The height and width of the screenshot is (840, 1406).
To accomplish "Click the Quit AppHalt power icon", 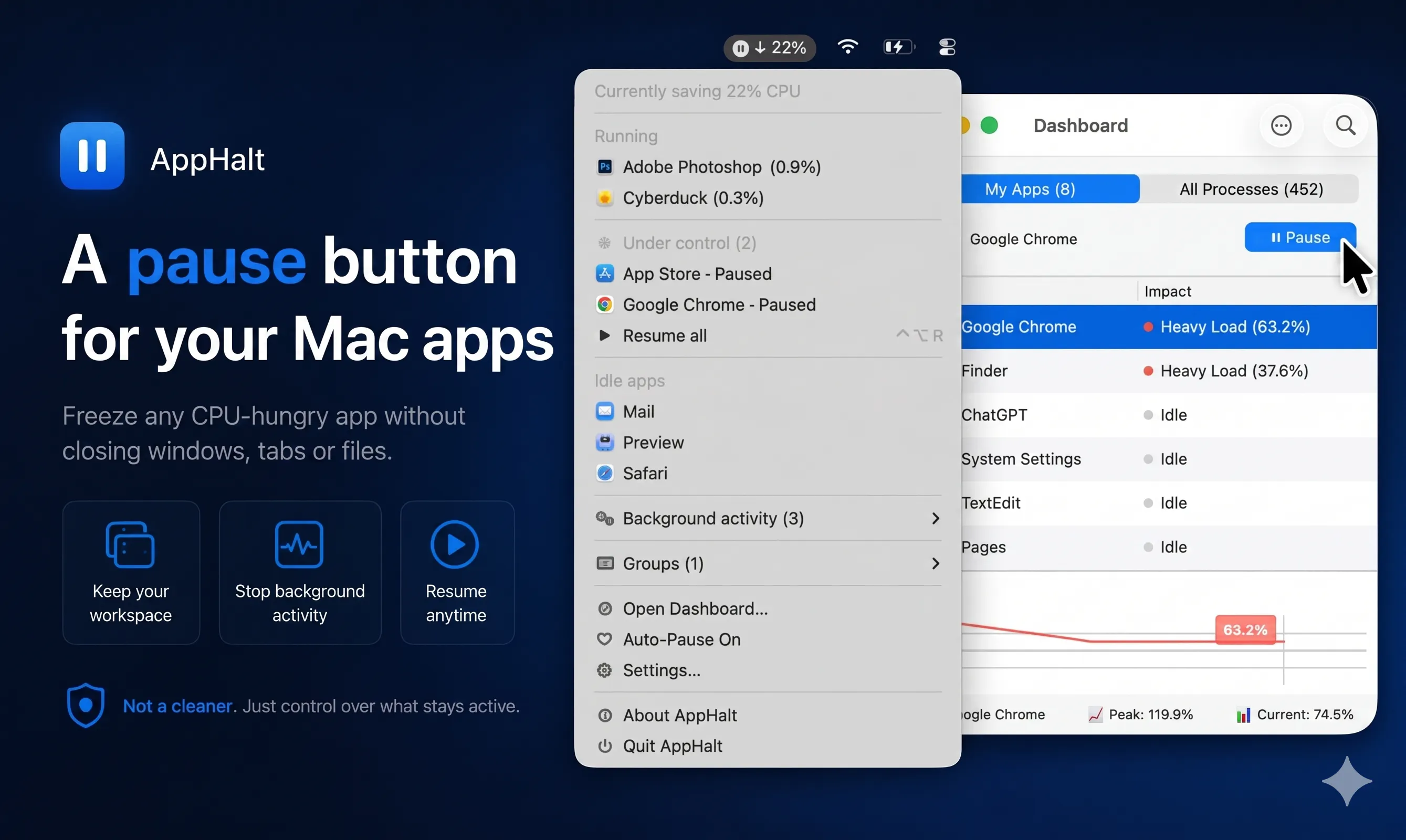I will coord(604,746).
